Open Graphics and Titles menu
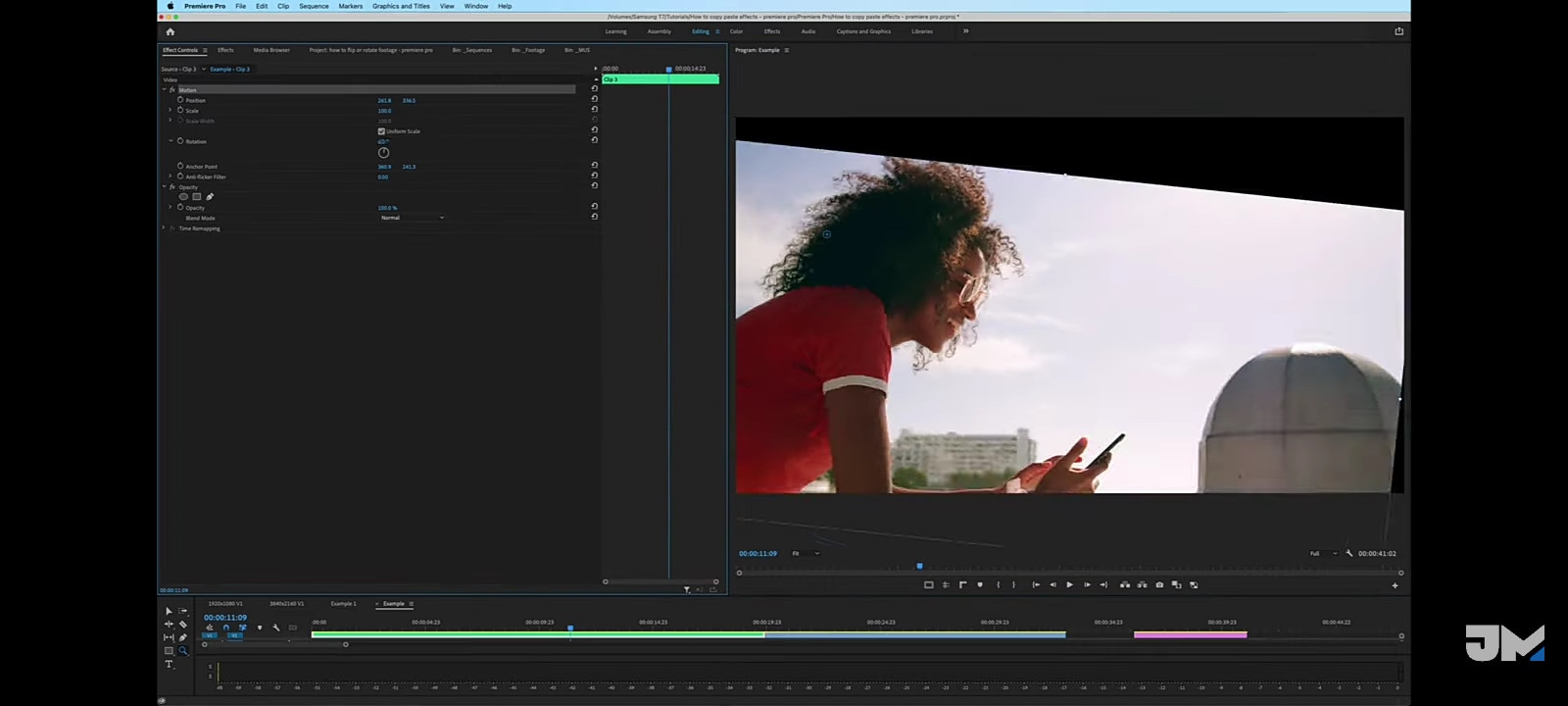This screenshot has height=706, width=1568. pyautogui.click(x=401, y=6)
